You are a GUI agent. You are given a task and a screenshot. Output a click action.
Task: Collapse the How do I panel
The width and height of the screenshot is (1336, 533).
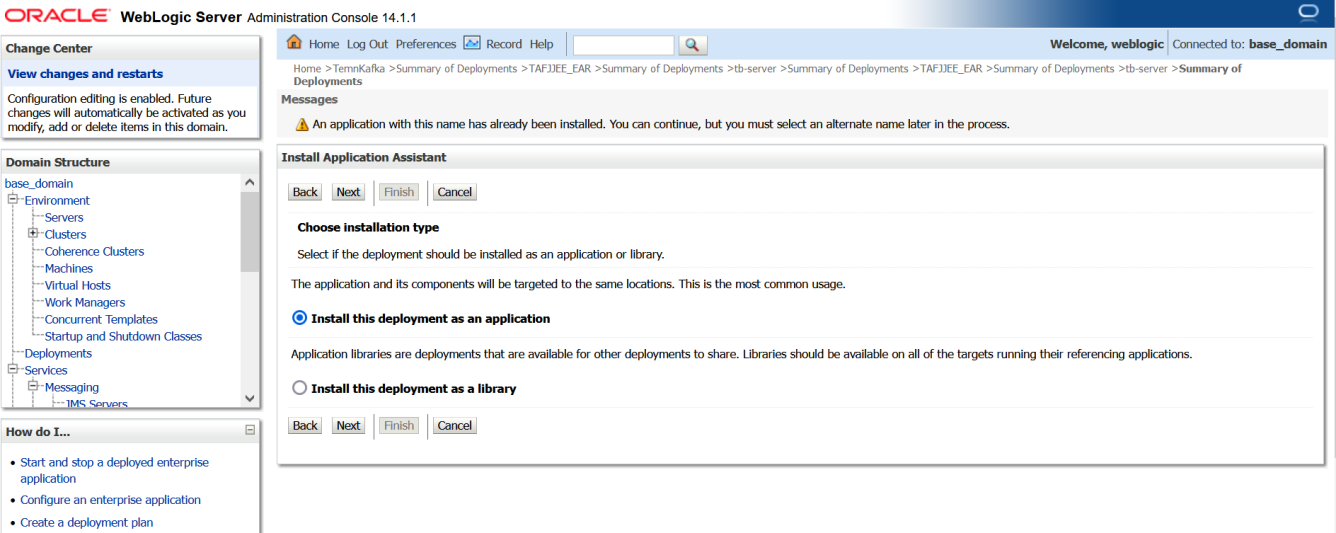click(x=250, y=431)
